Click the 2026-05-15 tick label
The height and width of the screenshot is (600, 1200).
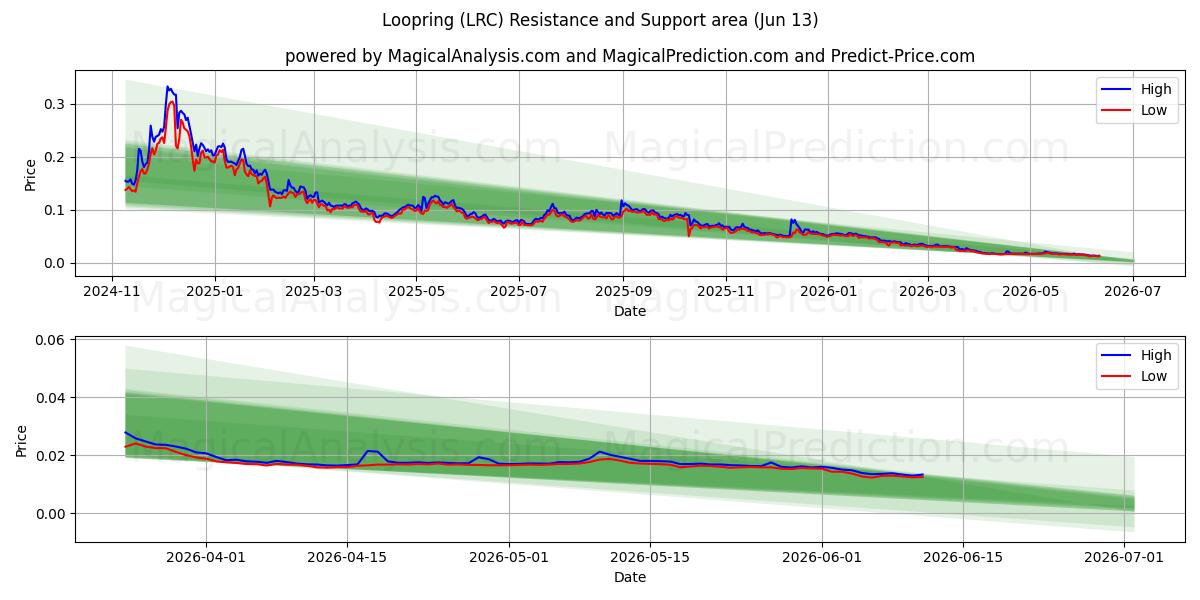pos(651,557)
